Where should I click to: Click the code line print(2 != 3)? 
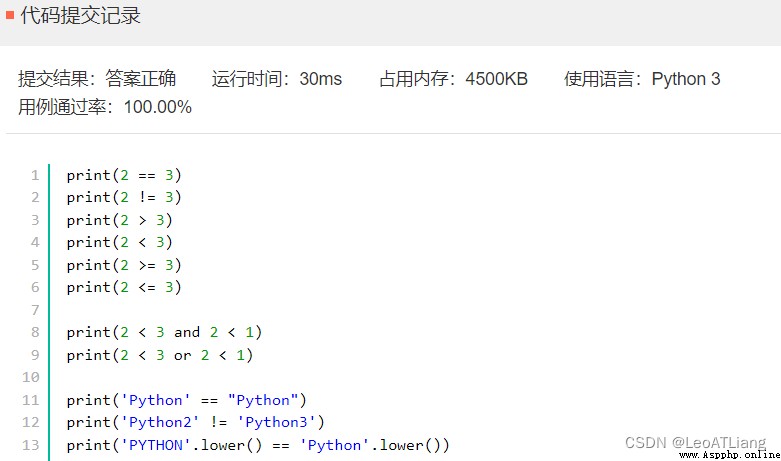(x=124, y=198)
